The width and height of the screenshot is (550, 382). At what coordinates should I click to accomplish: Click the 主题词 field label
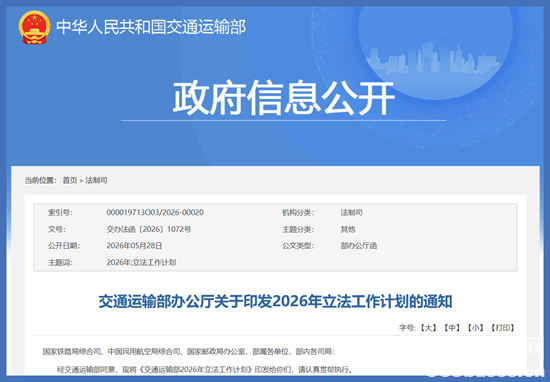point(60,262)
